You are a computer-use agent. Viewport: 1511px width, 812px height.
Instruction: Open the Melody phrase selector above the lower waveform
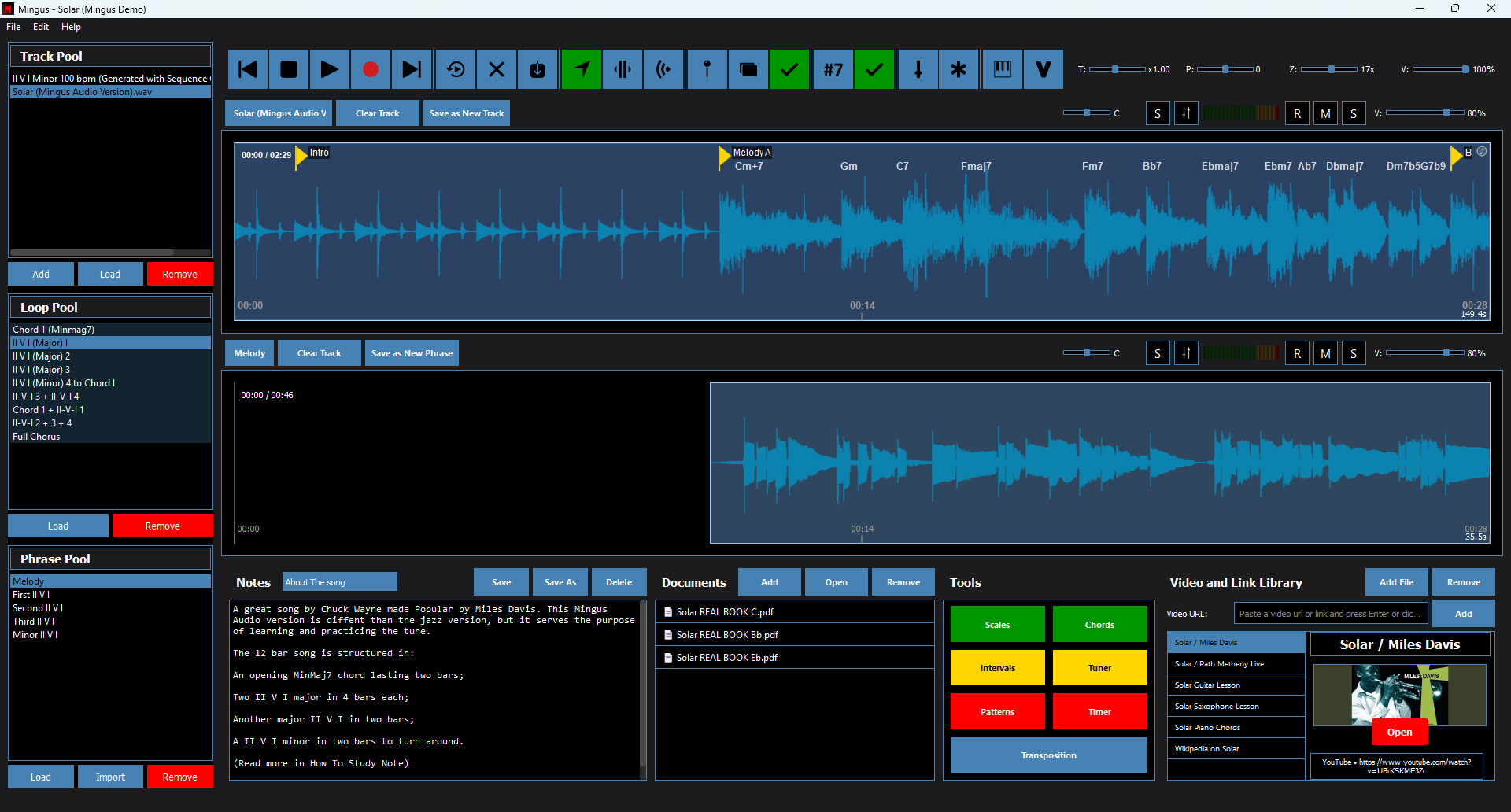pos(249,353)
